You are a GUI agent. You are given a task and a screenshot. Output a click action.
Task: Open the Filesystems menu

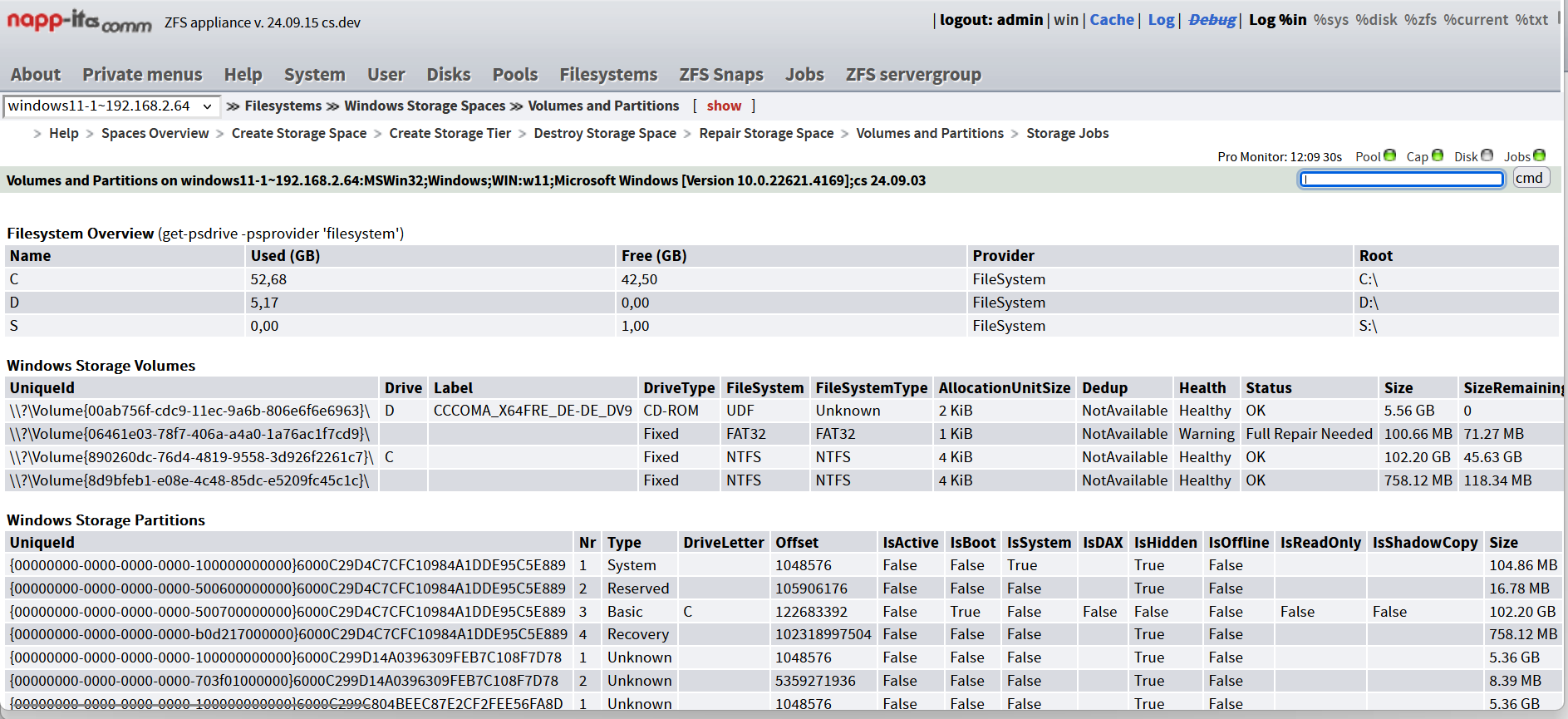(x=608, y=75)
